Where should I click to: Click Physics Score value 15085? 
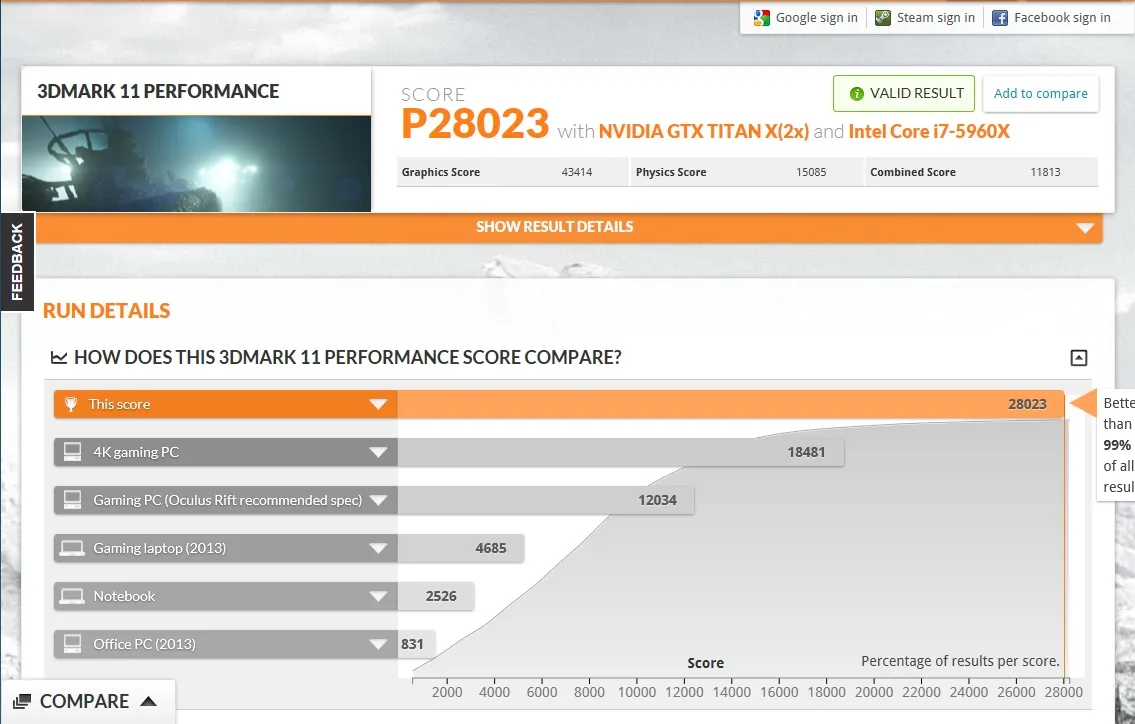click(811, 172)
